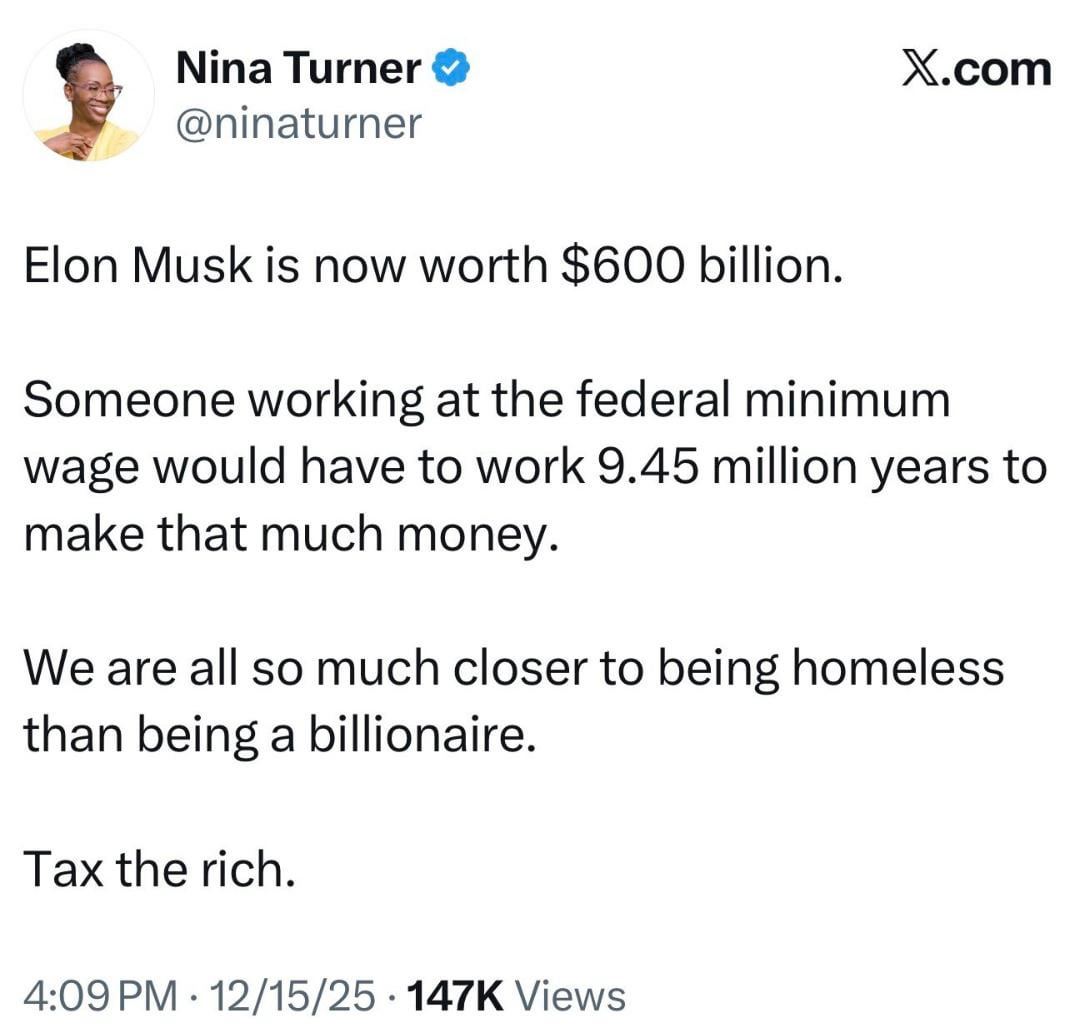
Task: Click the word "homeless" in tweet
Action: (897, 668)
